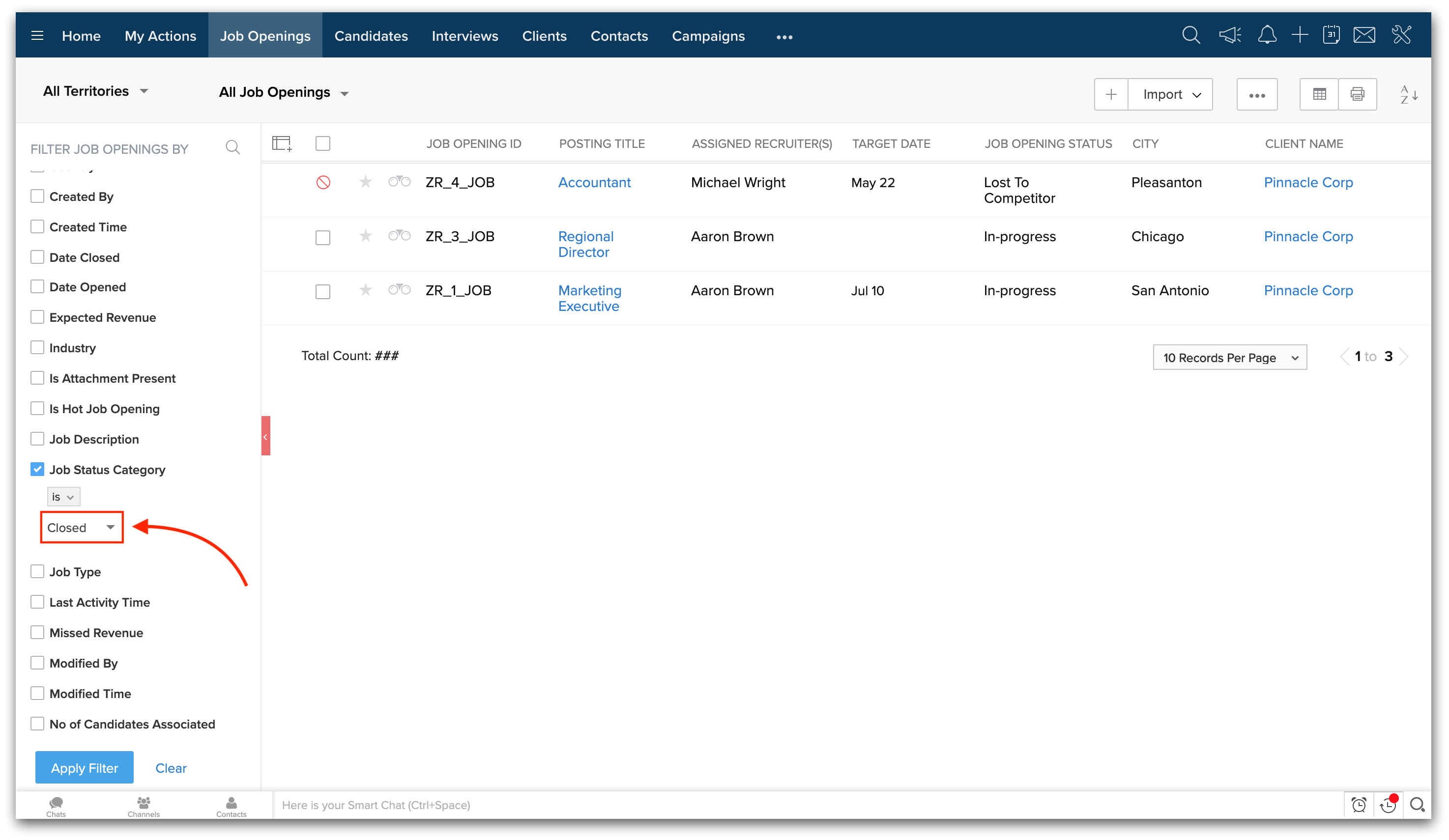Enable the Is Hot Job Opening filter

pyautogui.click(x=37, y=409)
